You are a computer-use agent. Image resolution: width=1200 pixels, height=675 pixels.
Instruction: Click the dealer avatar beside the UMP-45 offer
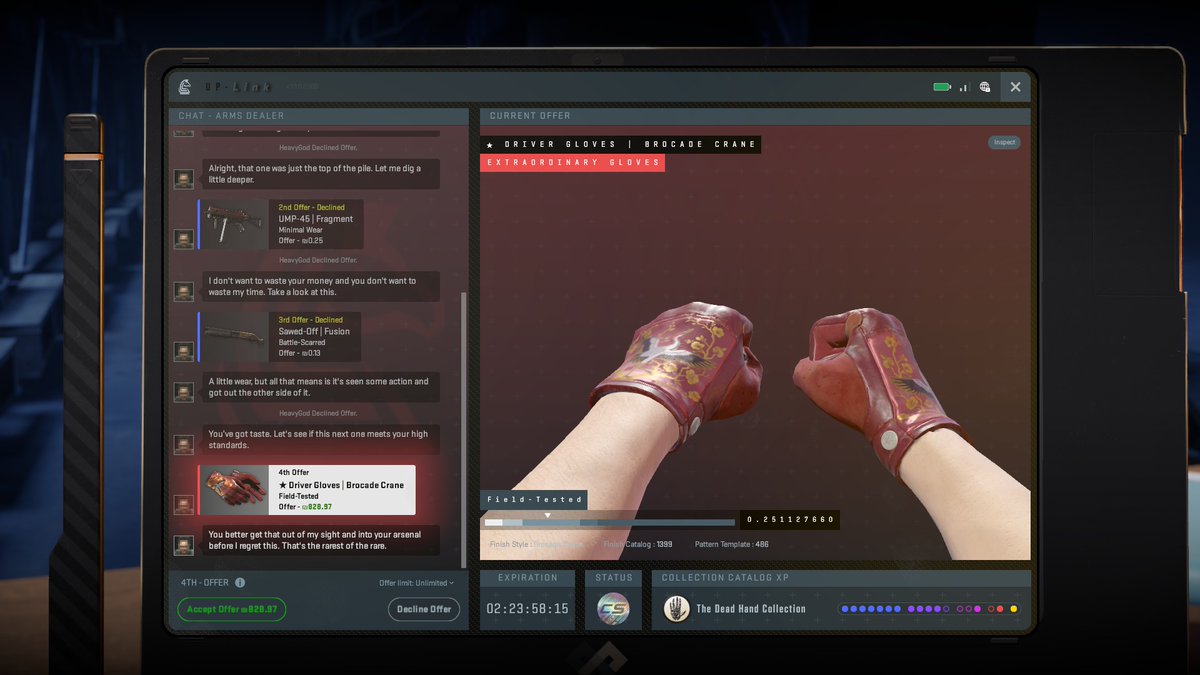click(184, 239)
